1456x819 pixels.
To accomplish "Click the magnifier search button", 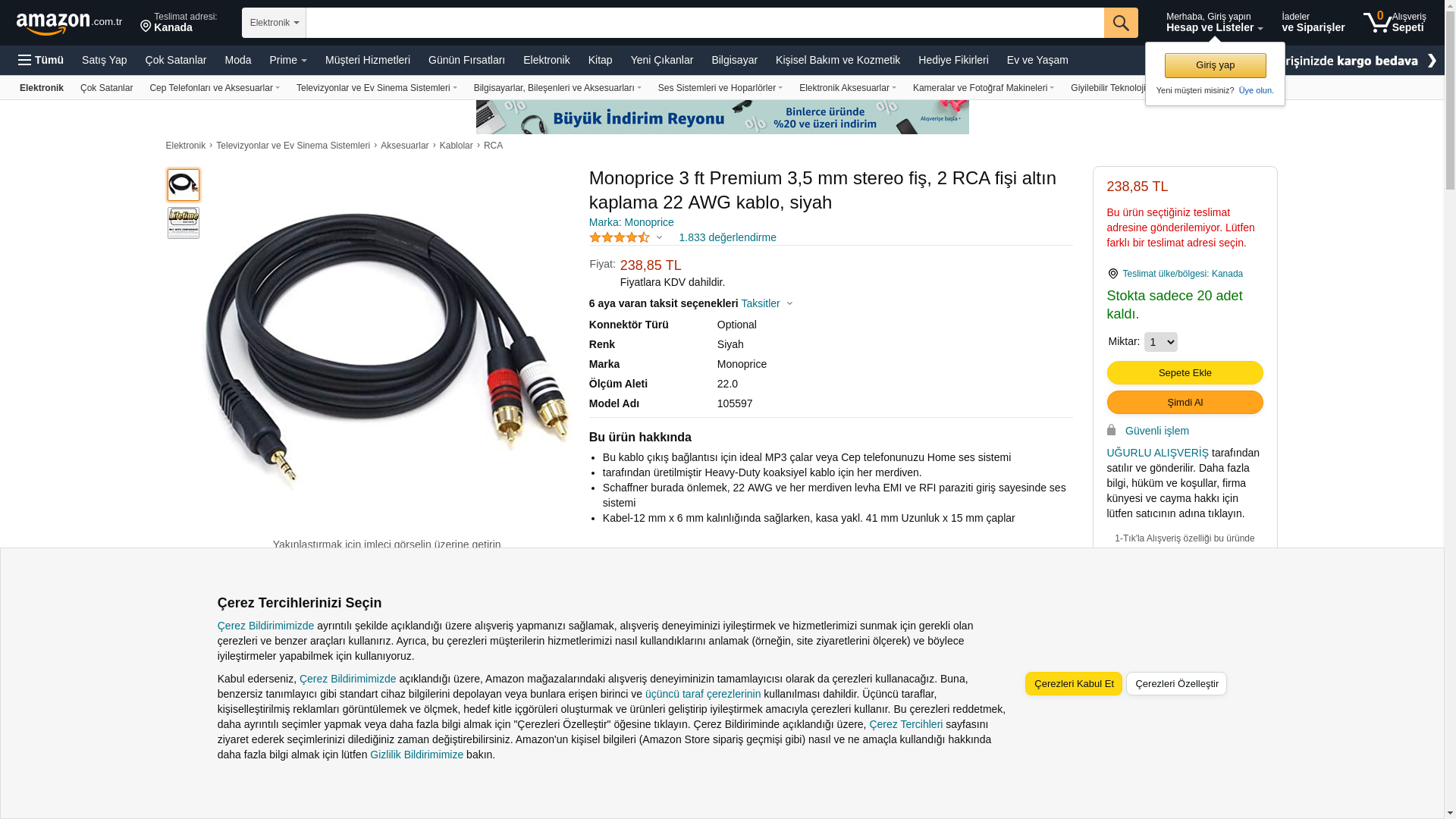I will tap(1121, 23).
